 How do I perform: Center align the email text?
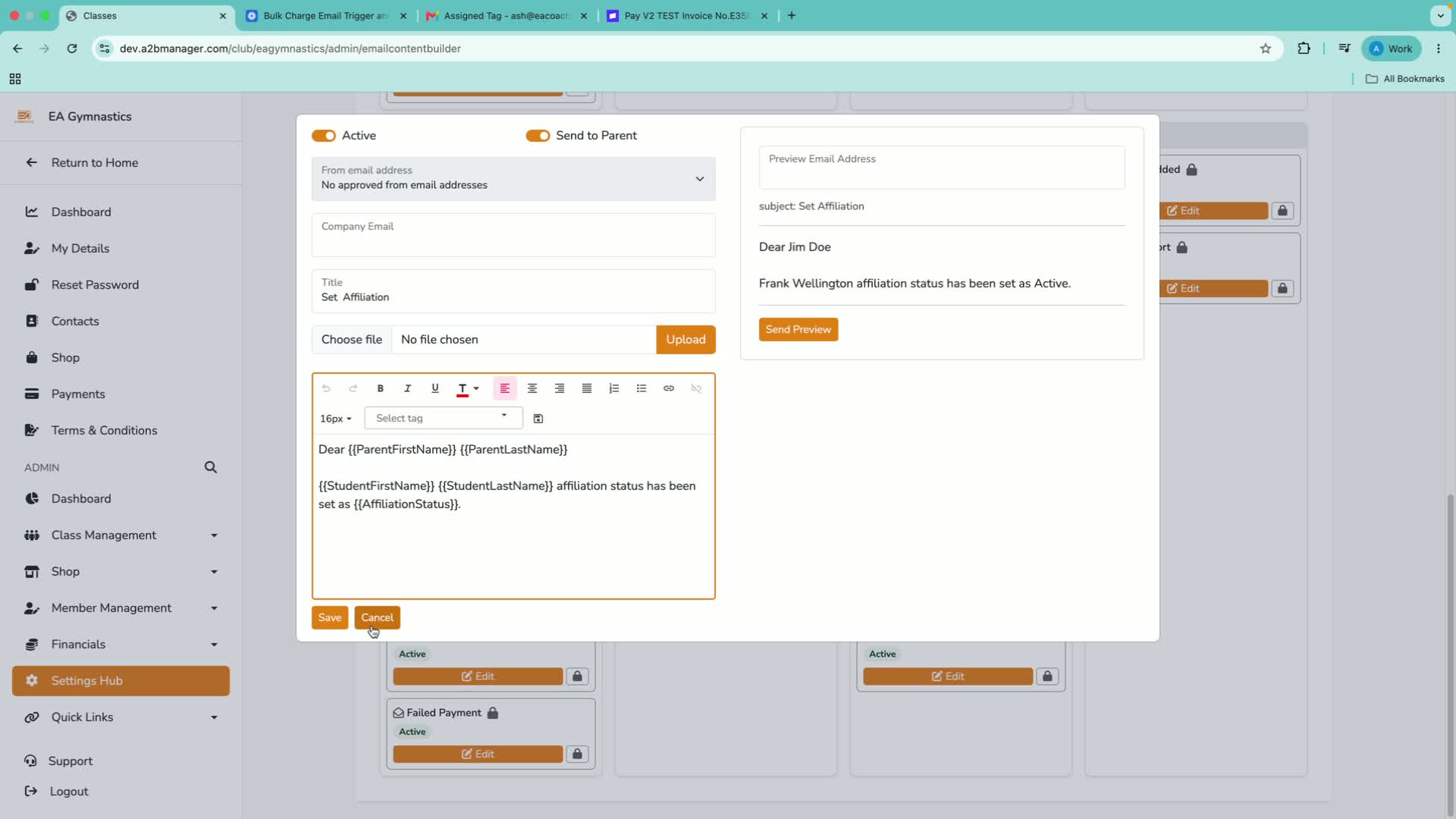click(x=532, y=388)
